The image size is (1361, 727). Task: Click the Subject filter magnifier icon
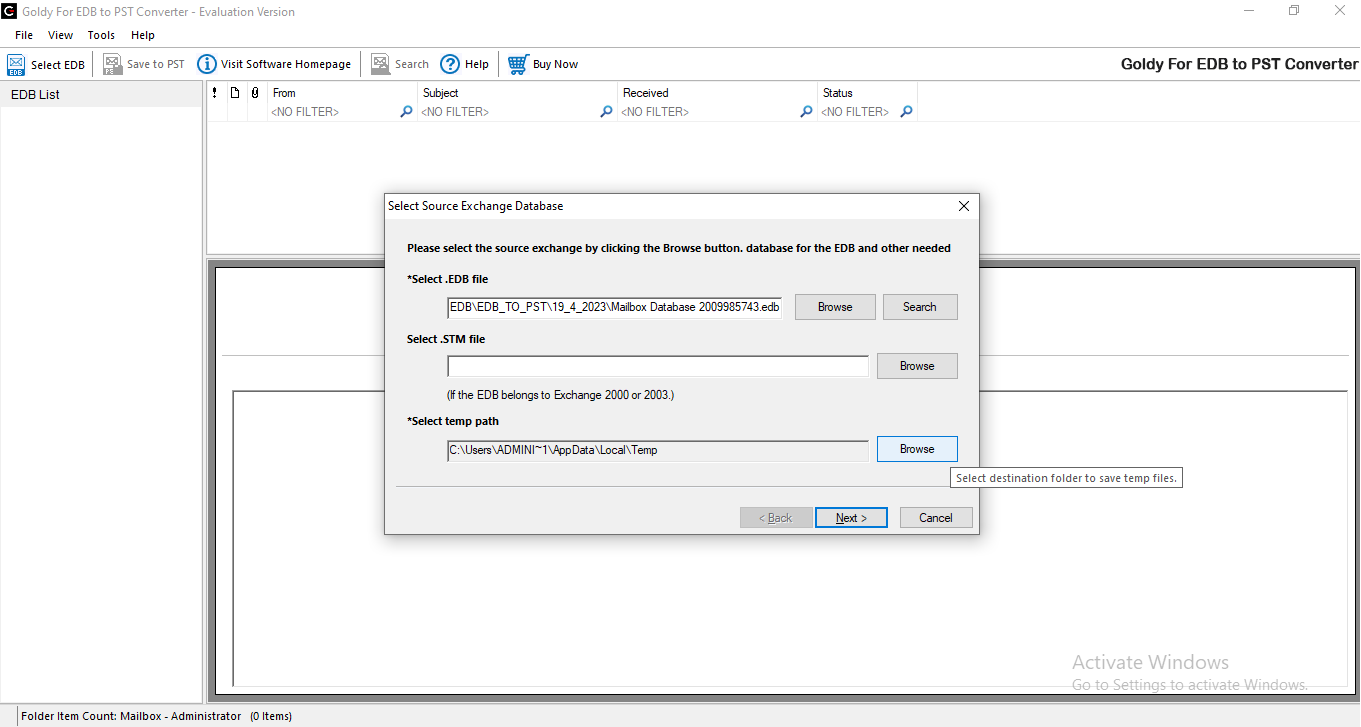pos(606,112)
